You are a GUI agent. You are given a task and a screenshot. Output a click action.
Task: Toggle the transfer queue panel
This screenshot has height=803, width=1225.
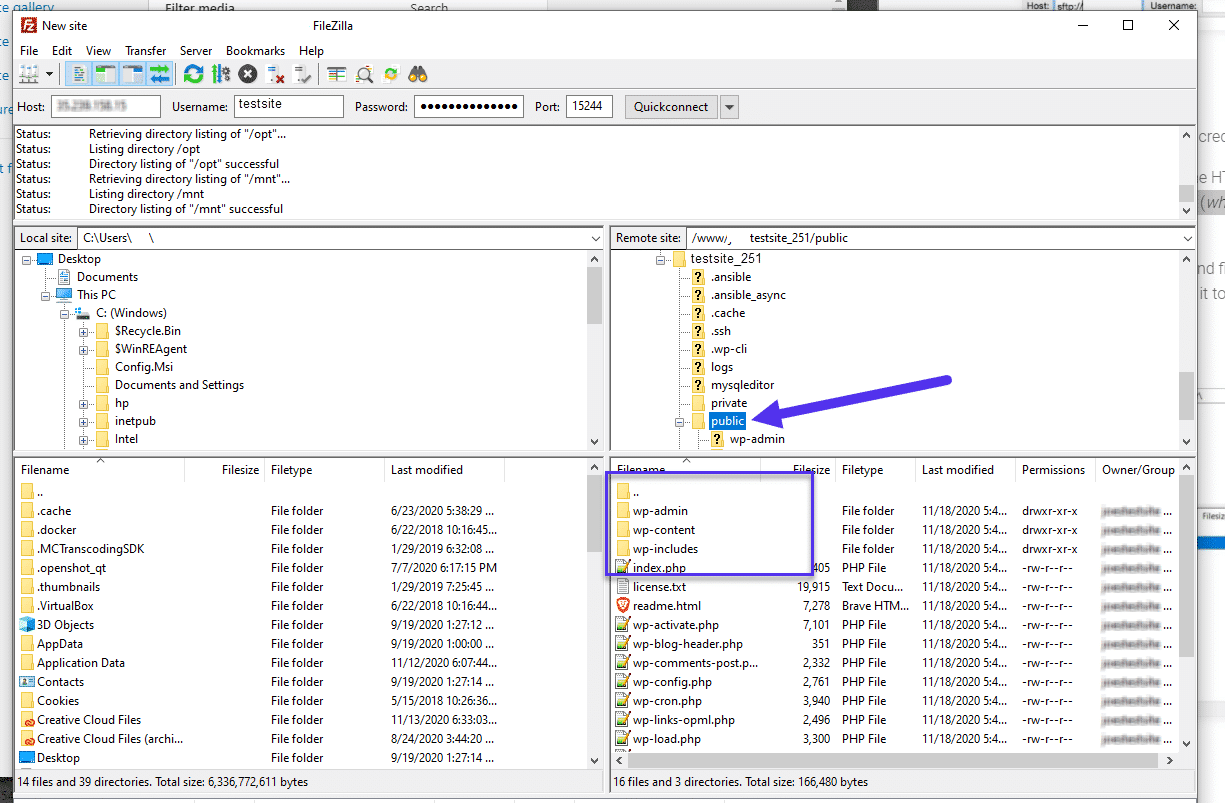pos(160,73)
